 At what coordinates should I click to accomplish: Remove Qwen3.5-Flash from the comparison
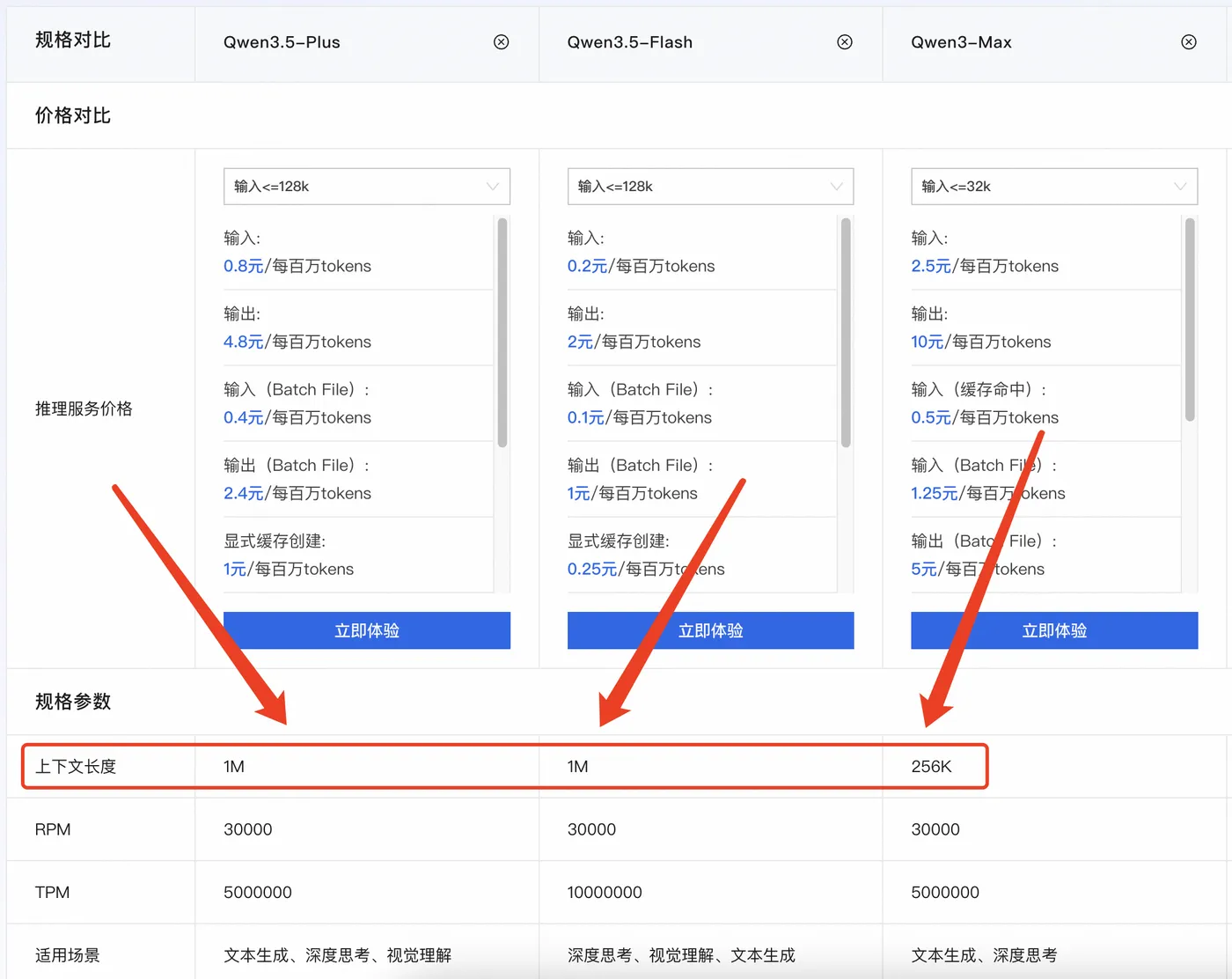click(845, 42)
